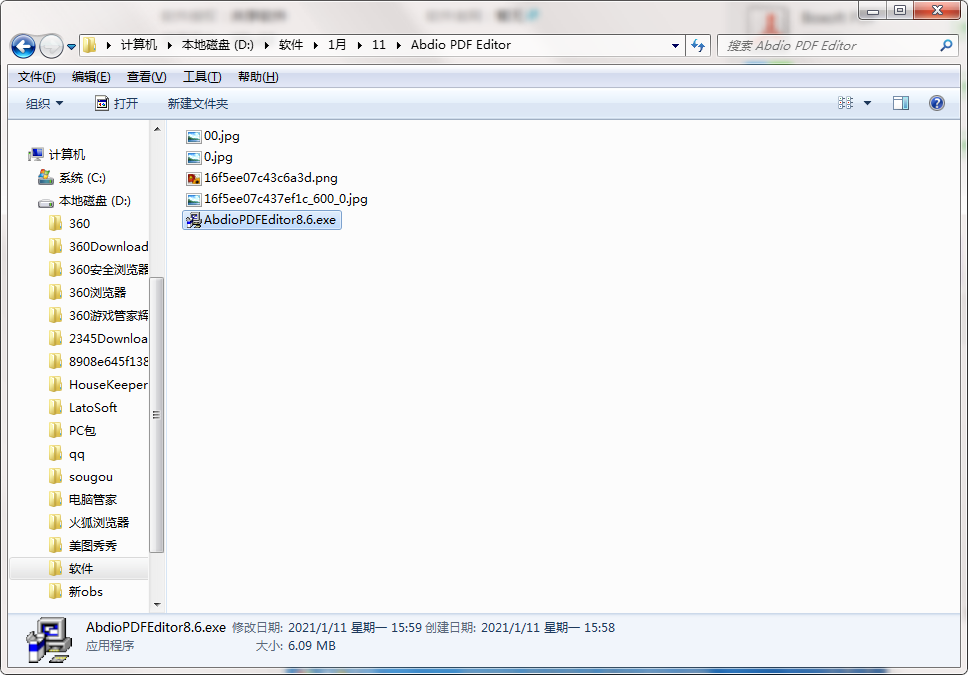
Task: Open the address bar history dropdown arrow
Action: tap(675, 46)
